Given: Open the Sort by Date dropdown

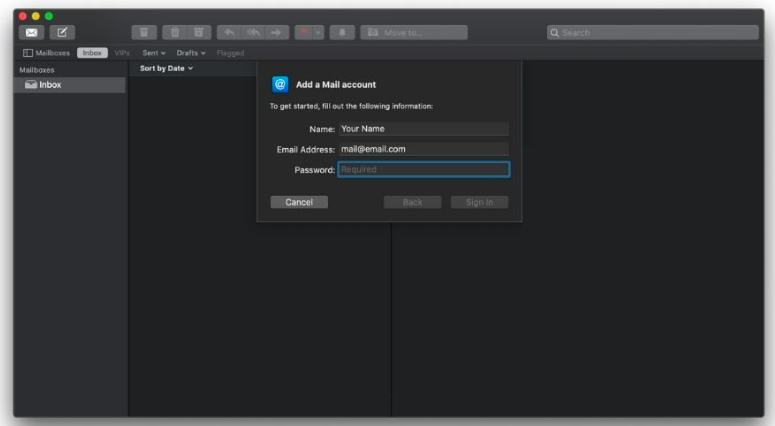Looking at the screenshot, I should [166, 68].
